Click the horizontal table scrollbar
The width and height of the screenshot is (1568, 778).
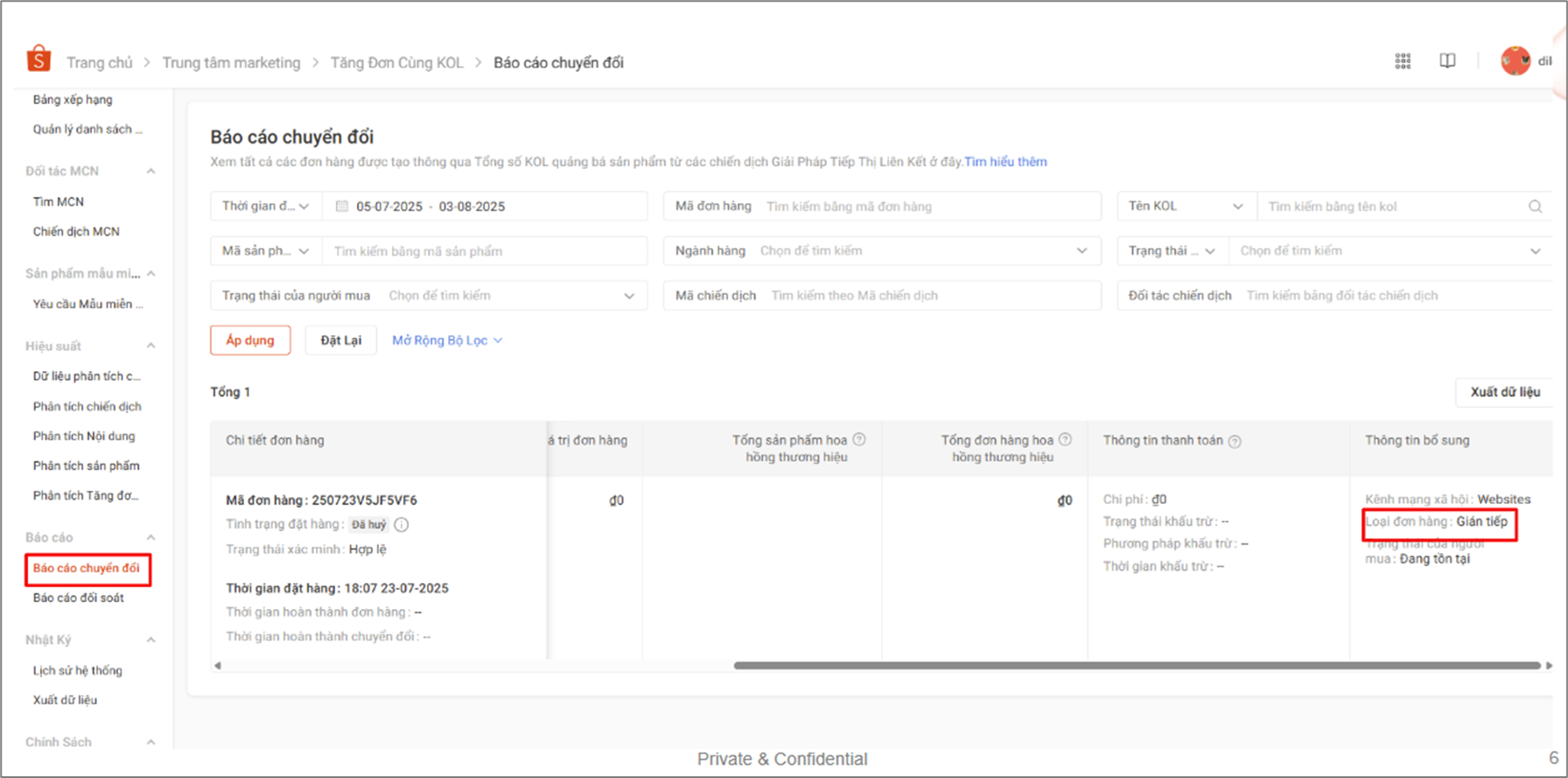point(1136,666)
